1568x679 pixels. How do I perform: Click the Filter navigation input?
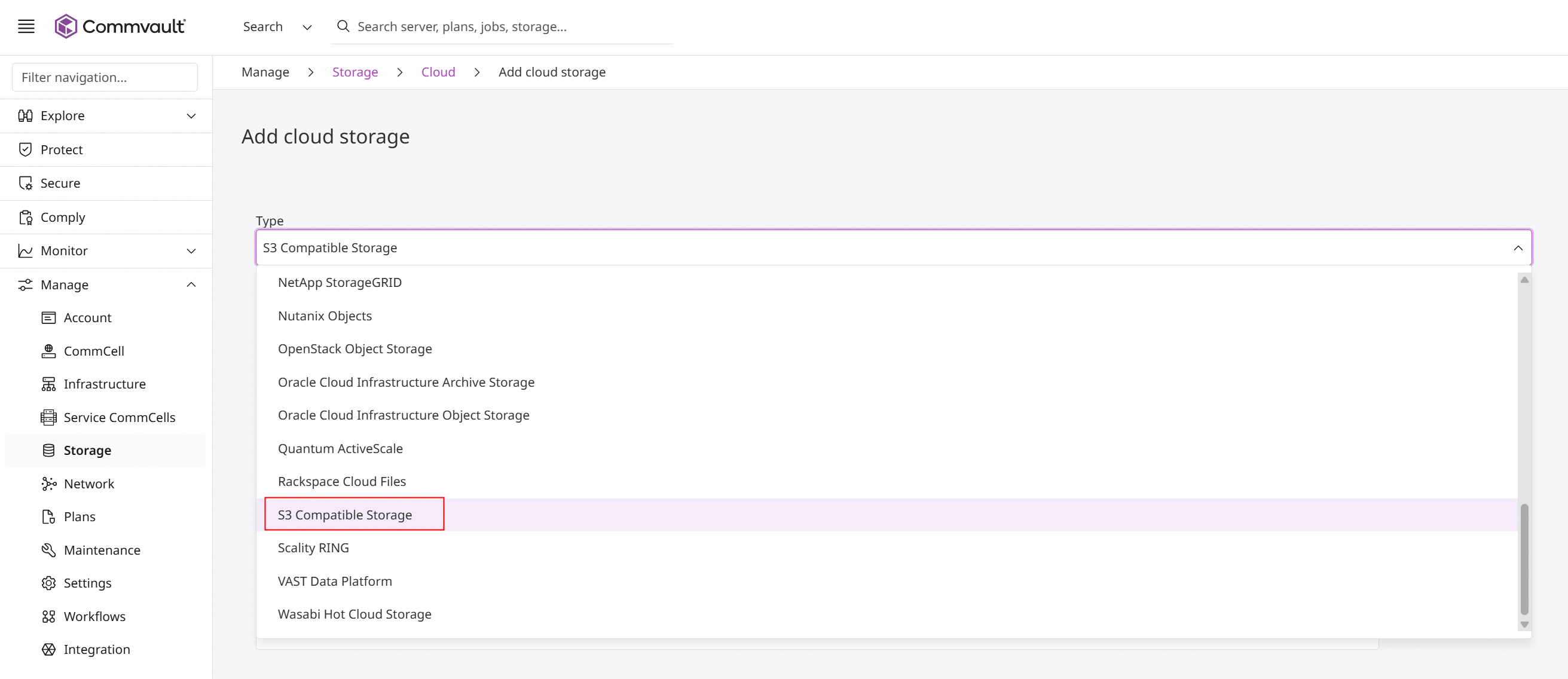click(x=105, y=77)
